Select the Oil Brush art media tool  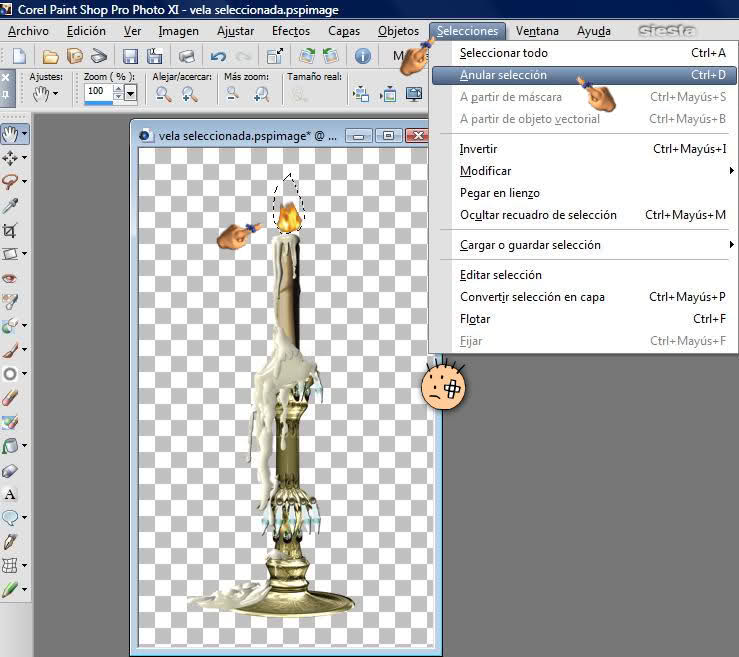[10, 589]
